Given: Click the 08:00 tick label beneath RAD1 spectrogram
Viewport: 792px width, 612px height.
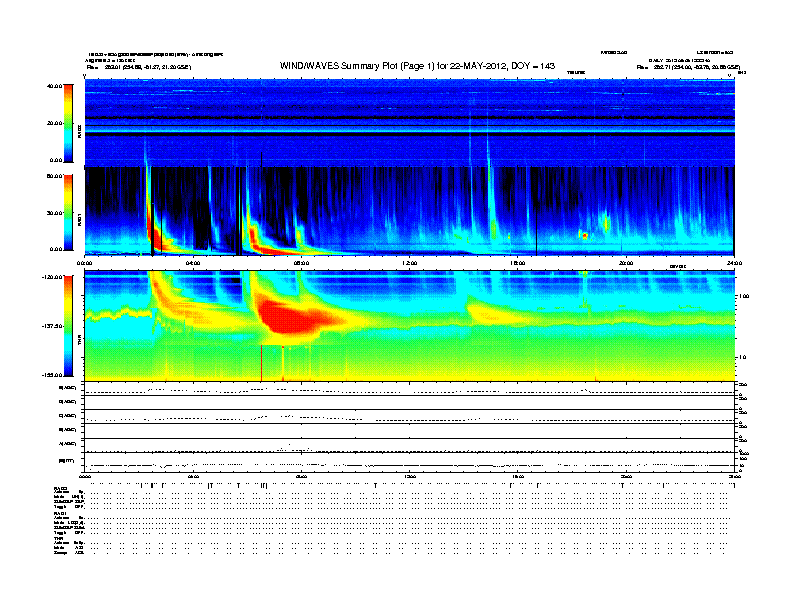Looking at the screenshot, I should tap(301, 263).
